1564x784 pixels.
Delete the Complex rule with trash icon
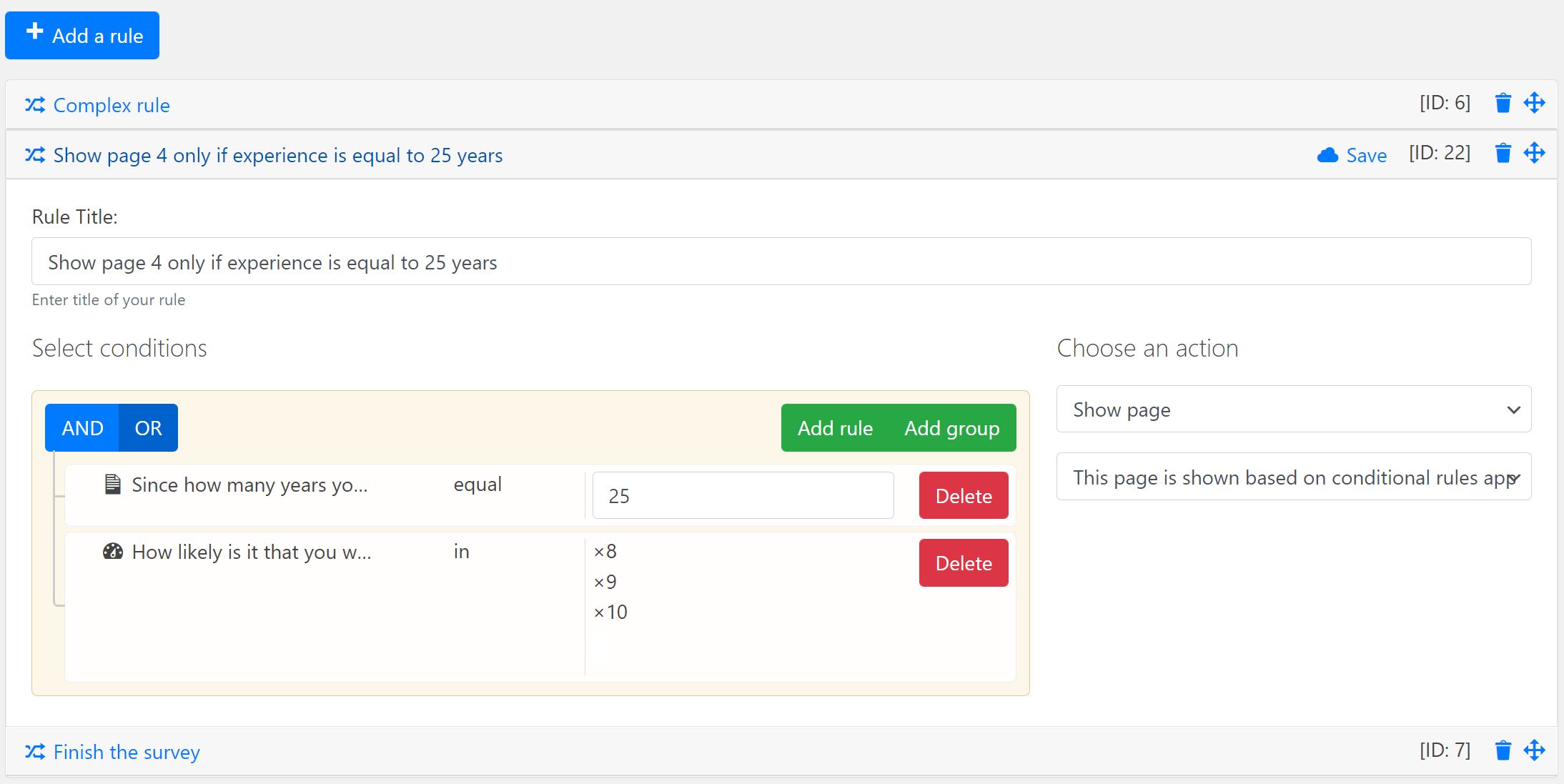pos(1503,104)
